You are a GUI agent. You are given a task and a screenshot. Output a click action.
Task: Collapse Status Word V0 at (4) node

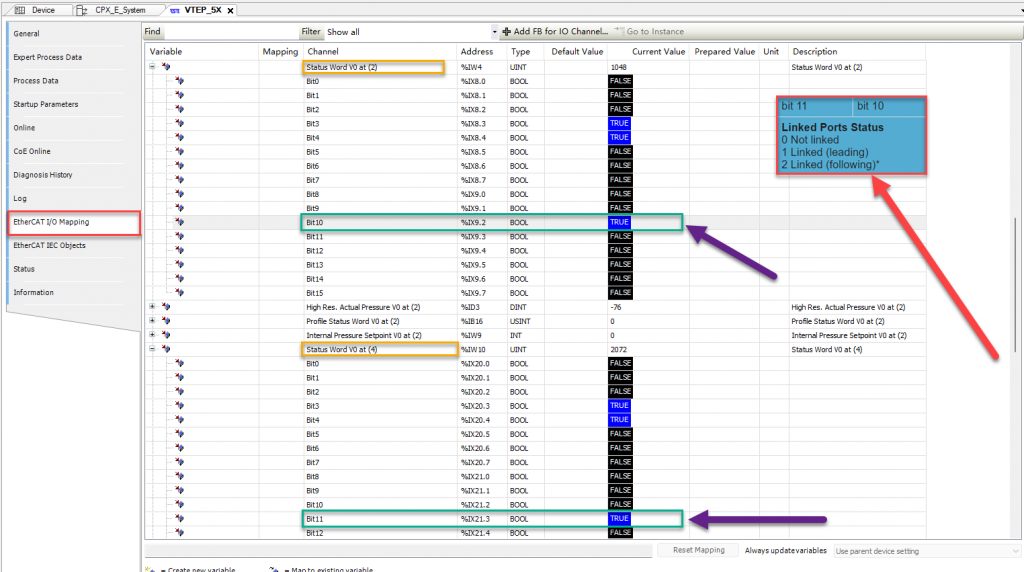click(152, 349)
